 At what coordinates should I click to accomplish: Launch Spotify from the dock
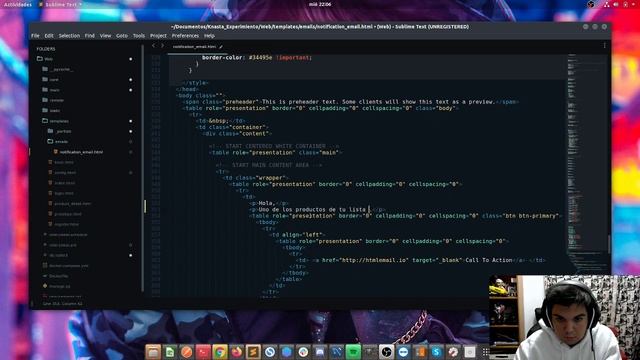tap(353, 351)
